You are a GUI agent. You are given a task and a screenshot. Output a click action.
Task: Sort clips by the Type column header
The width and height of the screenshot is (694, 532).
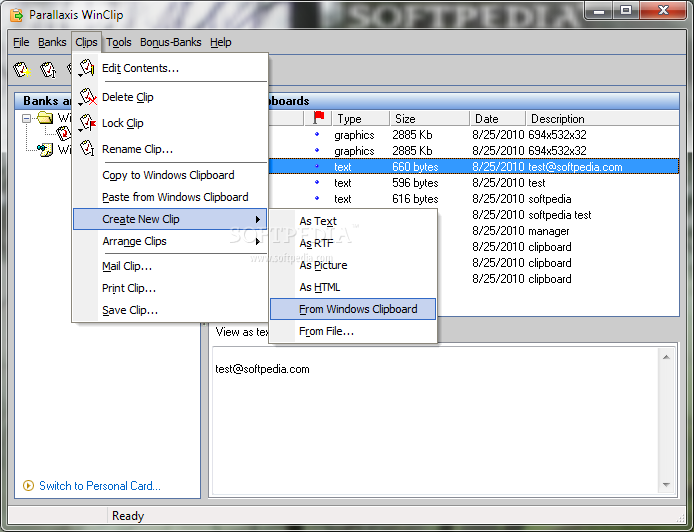click(361, 119)
